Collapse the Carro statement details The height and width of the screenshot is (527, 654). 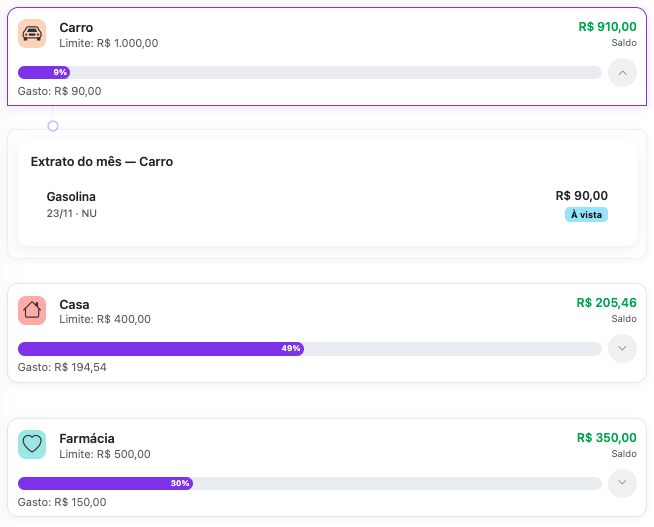click(622, 73)
